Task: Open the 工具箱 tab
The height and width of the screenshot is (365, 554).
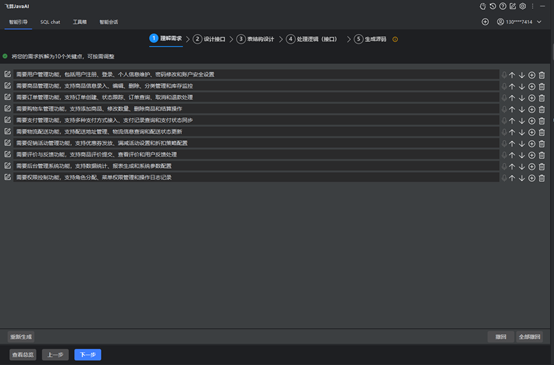Action: click(79, 22)
